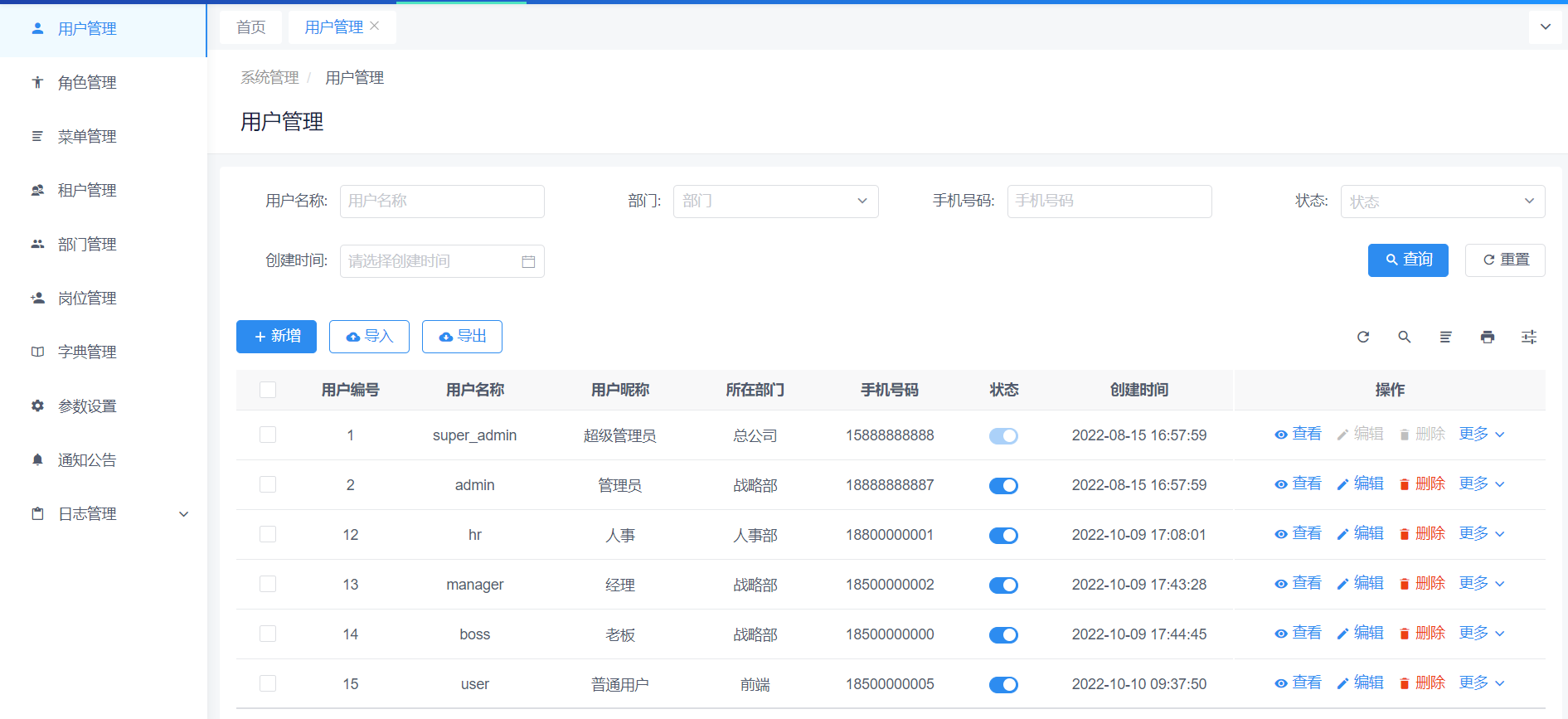The height and width of the screenshot is (719, 1568).
Task: Expand the 日志管理 sidebar chevron
Action: pyautogui.click(x=184, y=514)
